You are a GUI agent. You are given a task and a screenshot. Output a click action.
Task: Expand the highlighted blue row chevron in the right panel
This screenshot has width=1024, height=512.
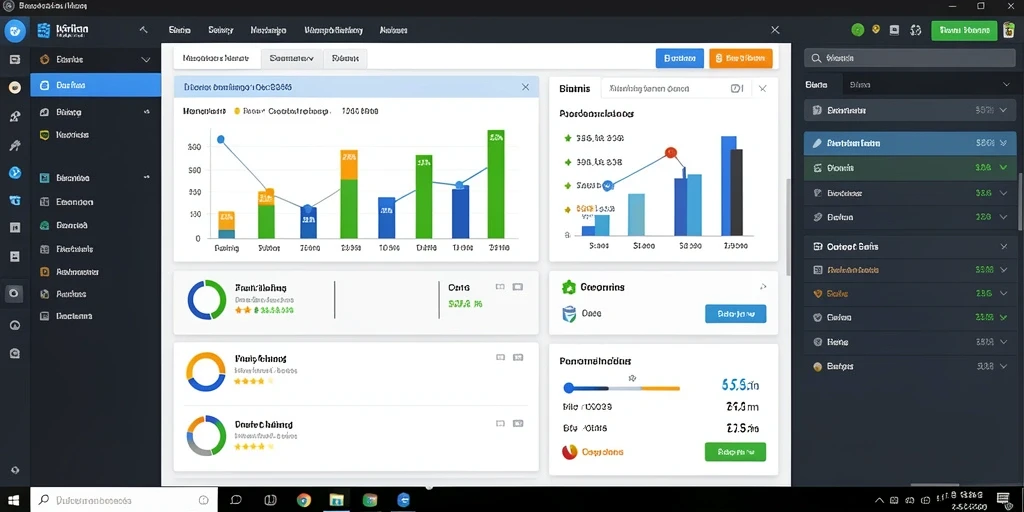click(x=1004, y=142)
